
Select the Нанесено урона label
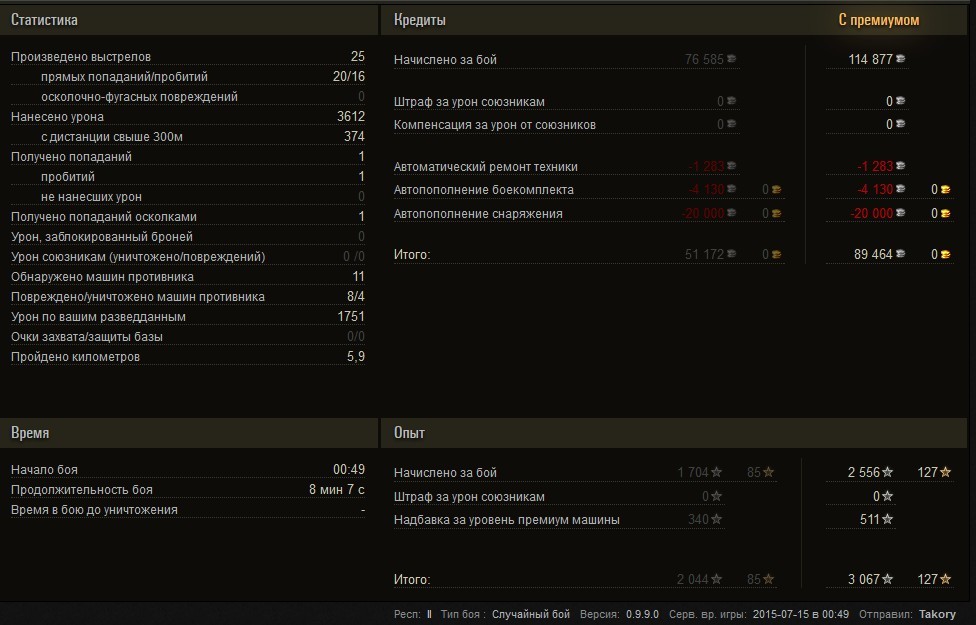57,116
